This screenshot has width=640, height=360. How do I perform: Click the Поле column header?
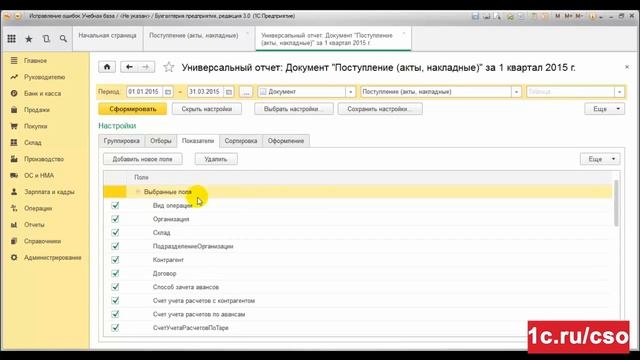[x=141, y=178]
